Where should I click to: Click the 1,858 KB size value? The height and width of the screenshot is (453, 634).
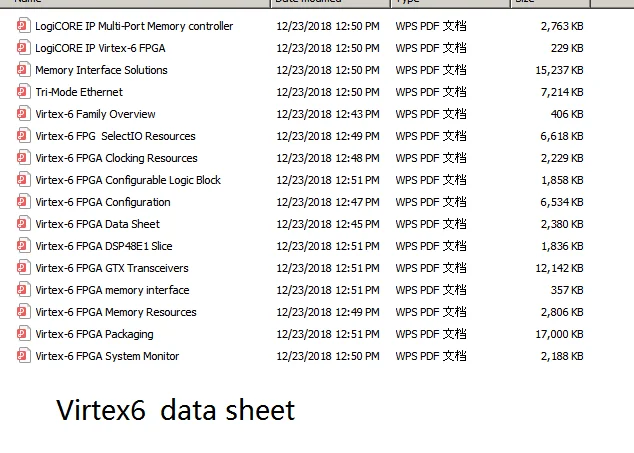(562, 180)
